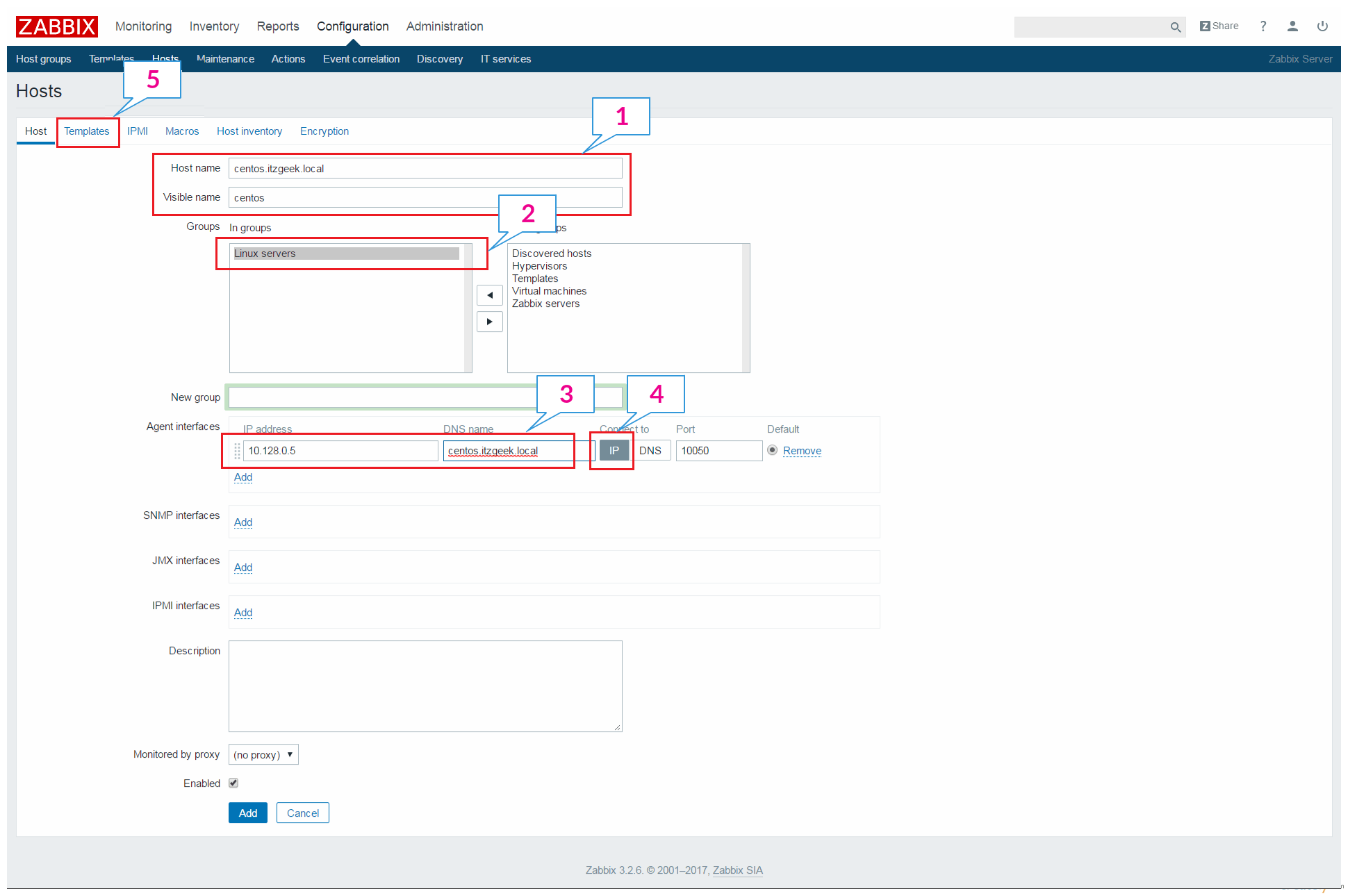Select Discovered hosts group

pos(552,254)
